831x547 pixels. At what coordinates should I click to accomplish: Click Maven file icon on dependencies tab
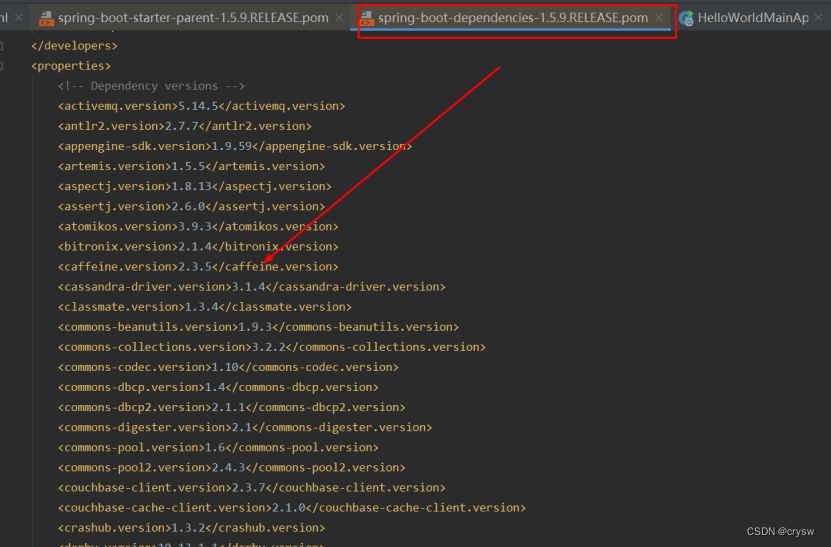[x=366, y=19]
